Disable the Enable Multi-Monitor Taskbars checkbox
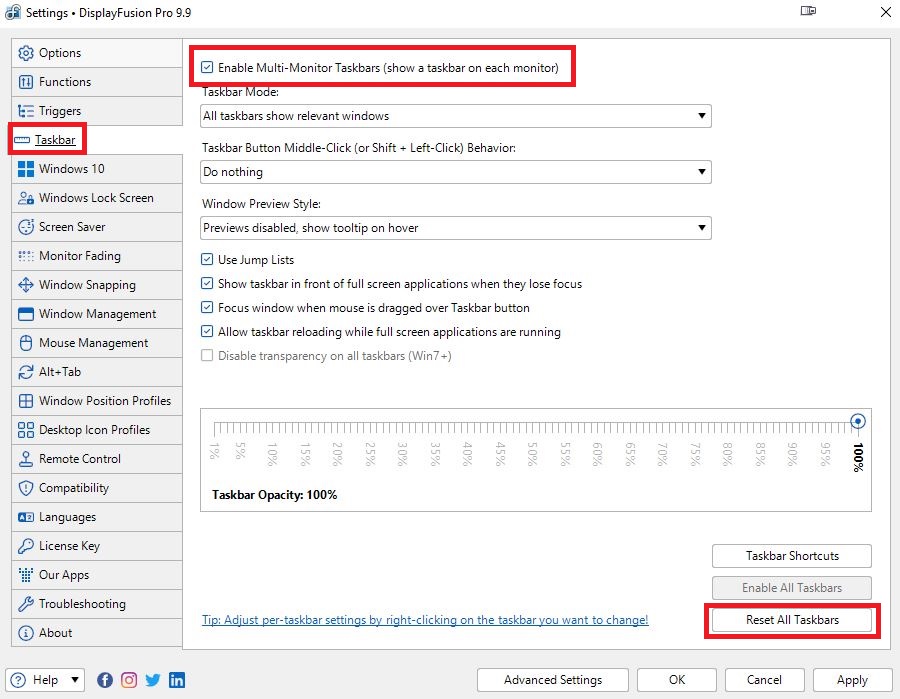Screen dimensions: 900x699 [x=207, y=68]
